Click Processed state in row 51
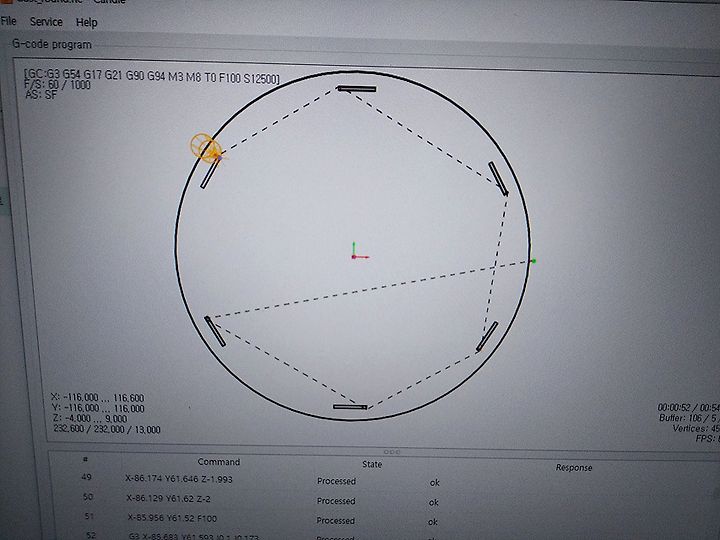The image size is (720, 540). [336, 521]
